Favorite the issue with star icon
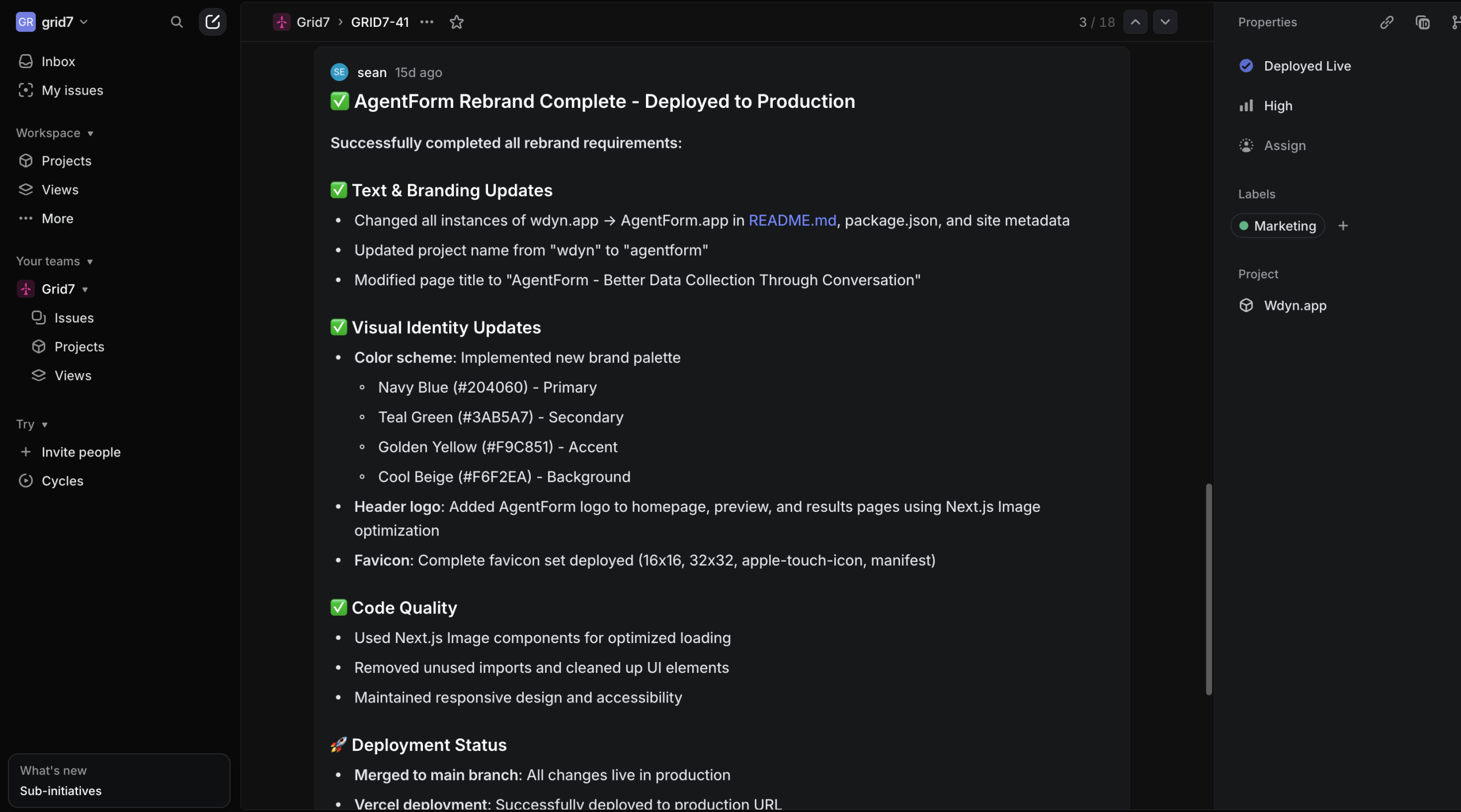The width and height of the screenshot is (1461, 812). click(457, 22)
